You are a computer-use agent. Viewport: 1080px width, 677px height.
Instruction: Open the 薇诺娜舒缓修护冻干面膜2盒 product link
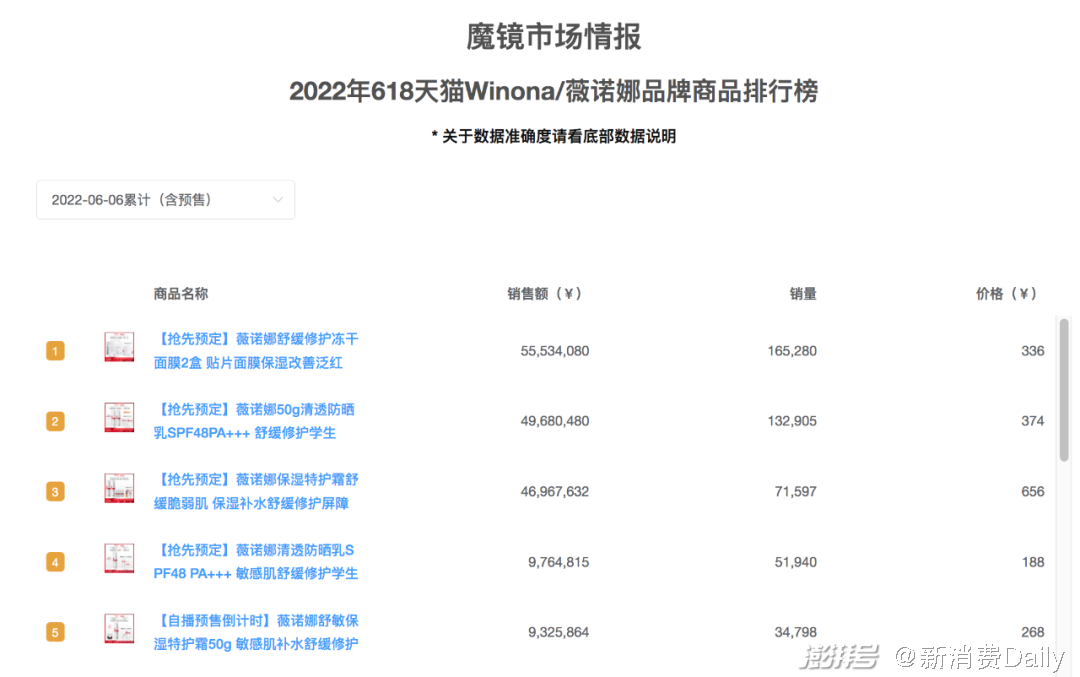[256, 351]
